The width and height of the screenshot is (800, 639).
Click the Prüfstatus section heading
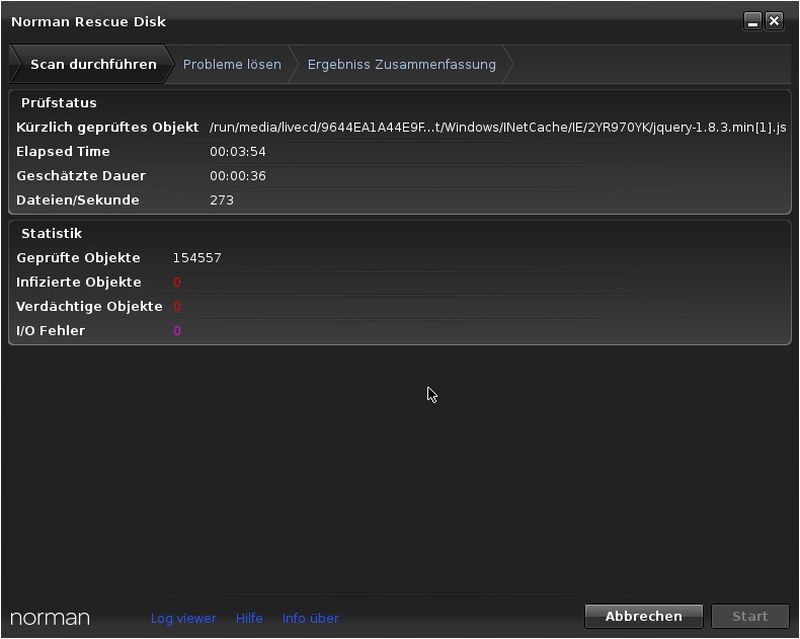59,103
